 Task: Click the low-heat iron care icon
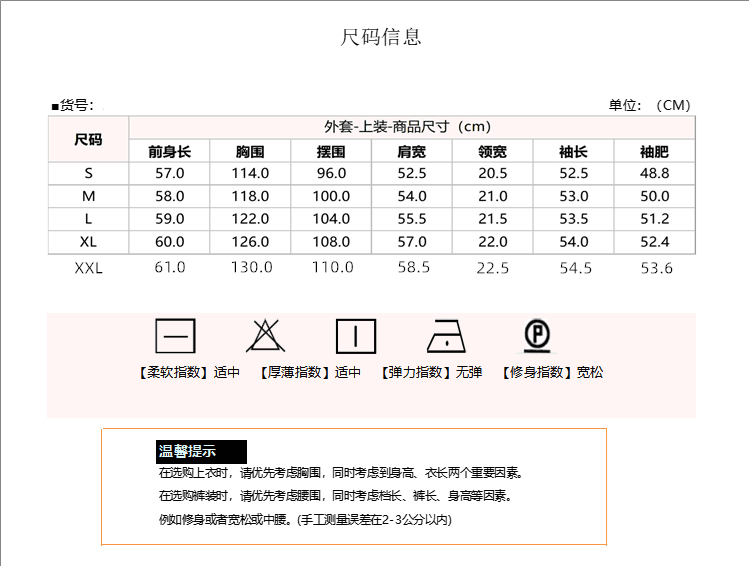pos(446,336)
